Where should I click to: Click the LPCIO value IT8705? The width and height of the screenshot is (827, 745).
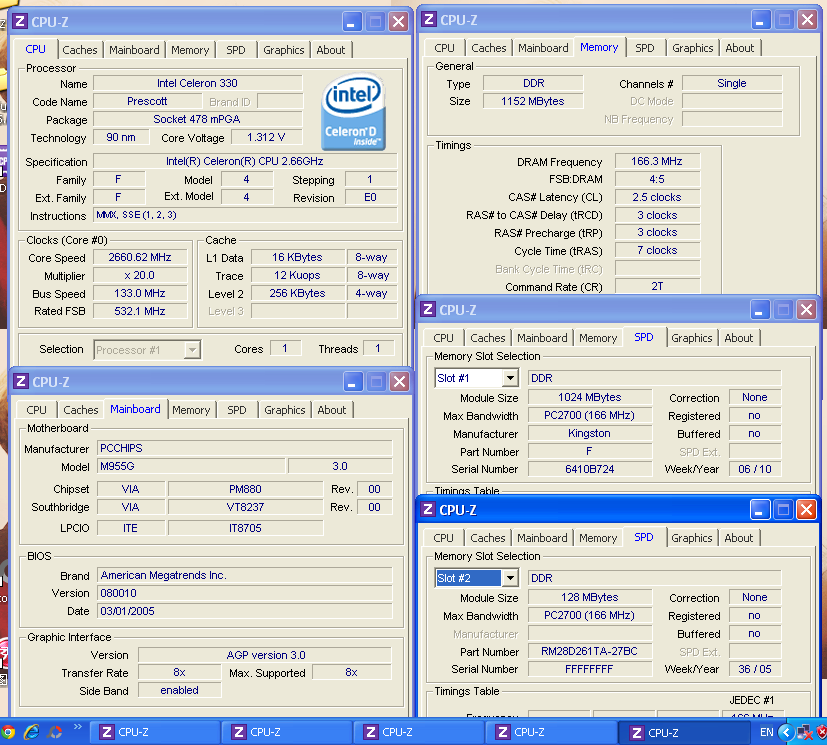(x=245, y=528)
